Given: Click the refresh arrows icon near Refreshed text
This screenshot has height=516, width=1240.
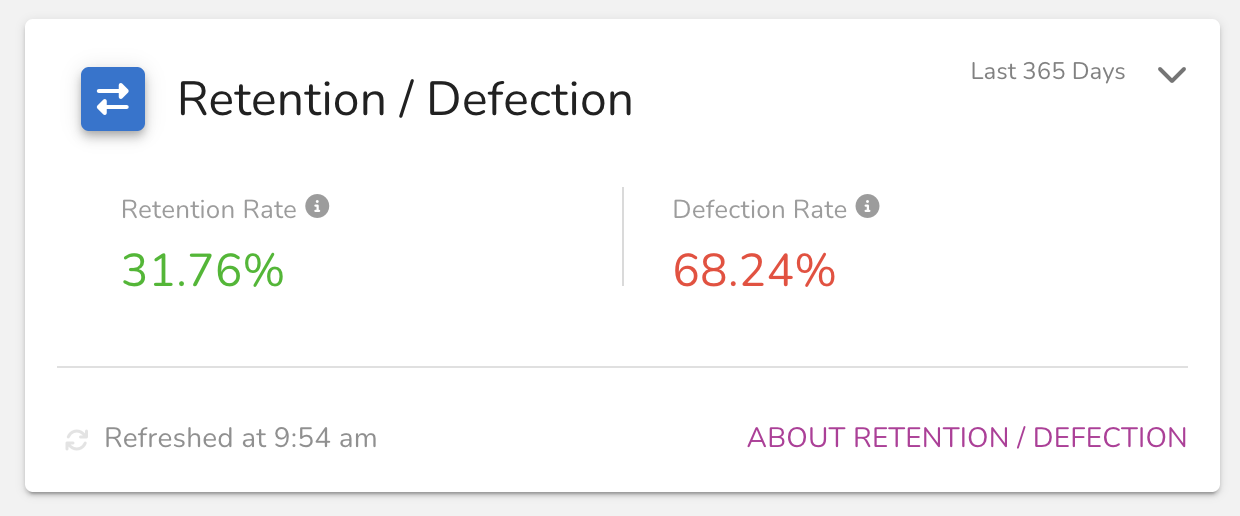Looking at the screenshot, I should point(77,439).
